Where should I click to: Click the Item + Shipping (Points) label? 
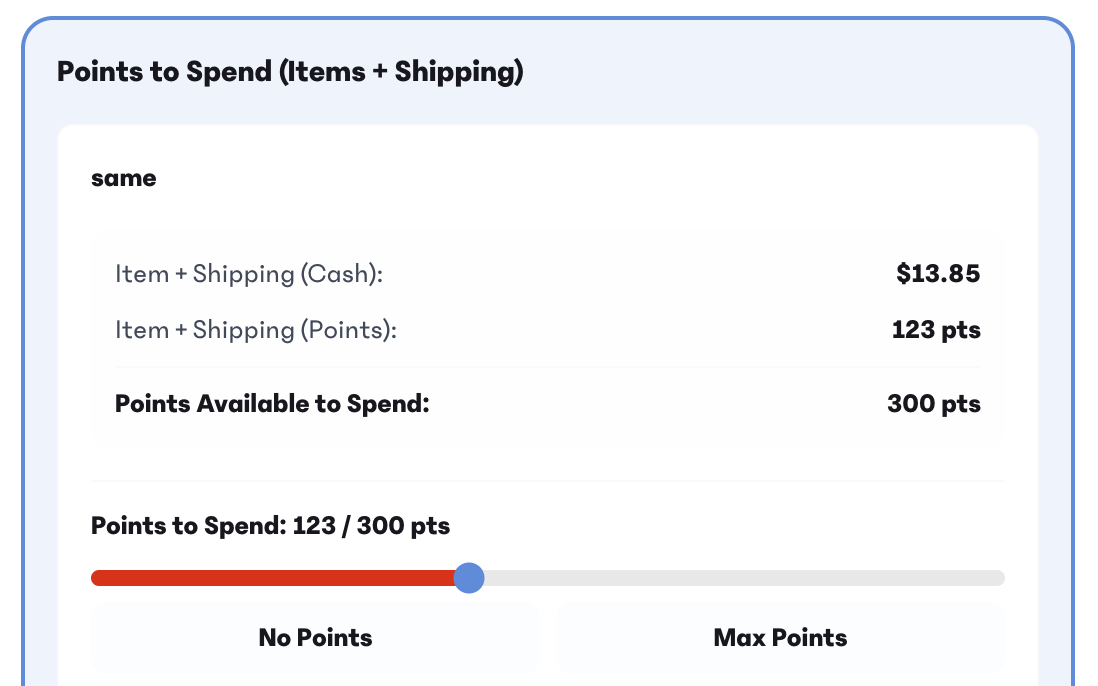(x=256, y=329)
